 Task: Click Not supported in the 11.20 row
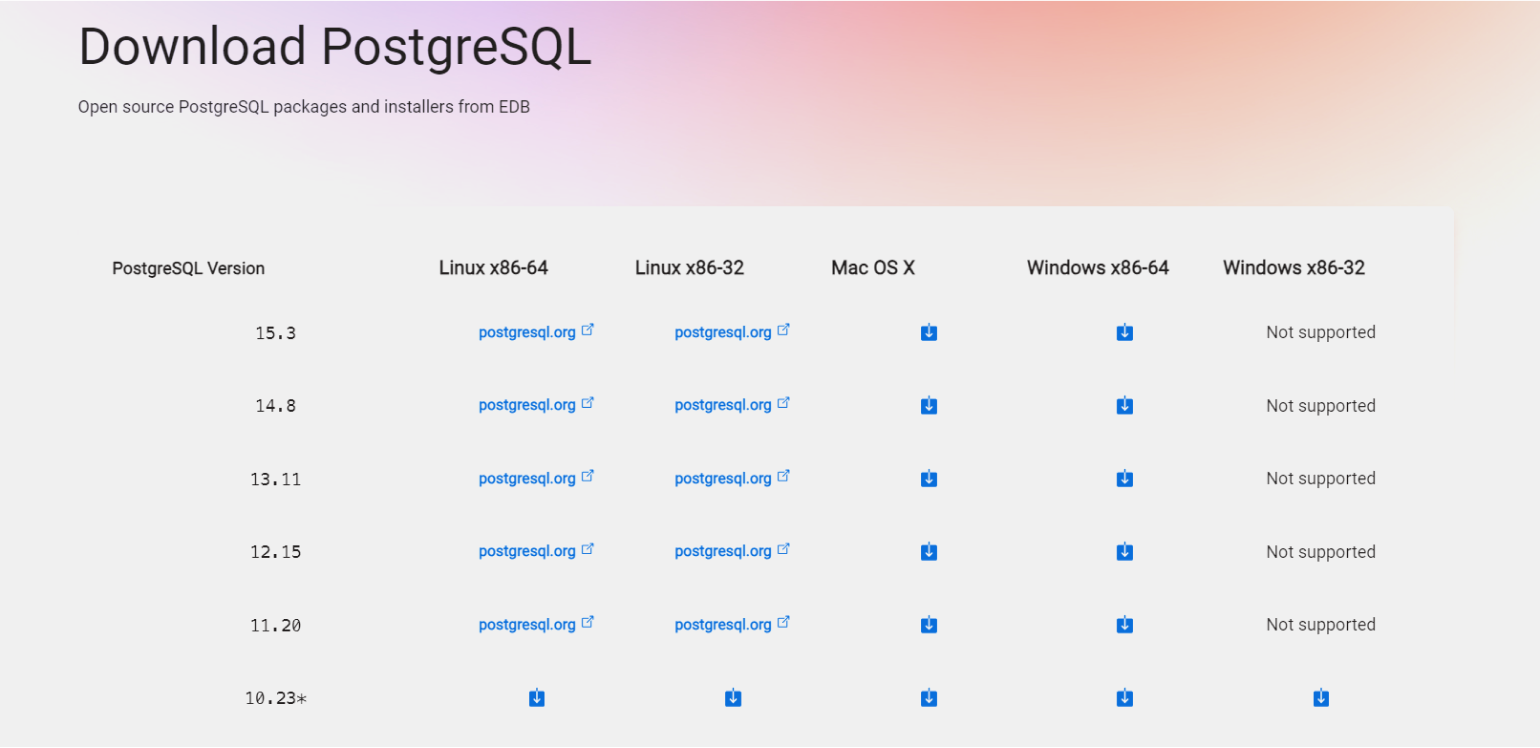(x=1321, y=624)
